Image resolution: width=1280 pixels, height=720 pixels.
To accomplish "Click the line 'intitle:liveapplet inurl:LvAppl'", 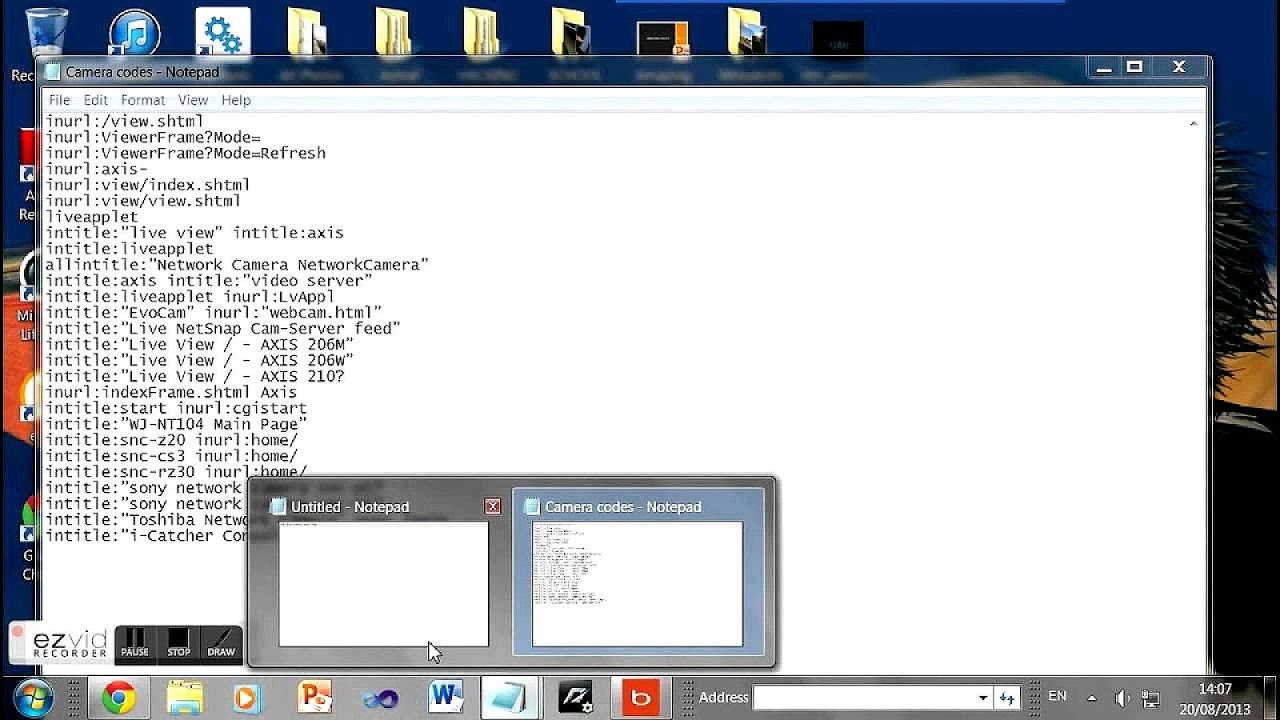I will click(x=190, y=297).
